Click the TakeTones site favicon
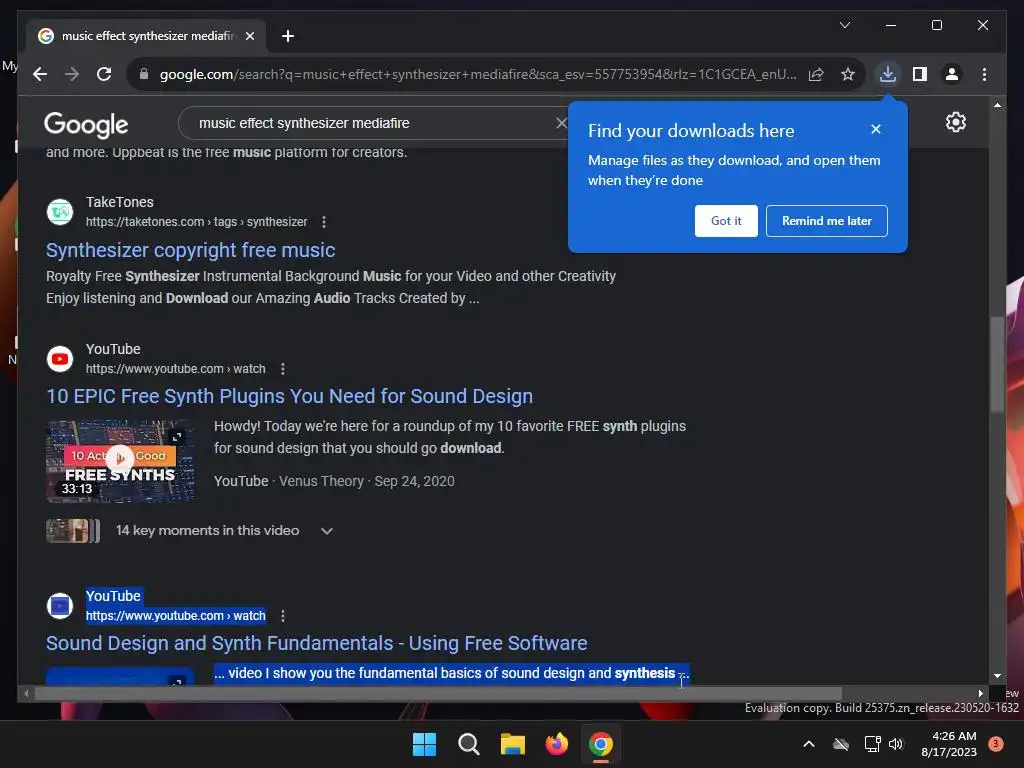 [60, 212]
